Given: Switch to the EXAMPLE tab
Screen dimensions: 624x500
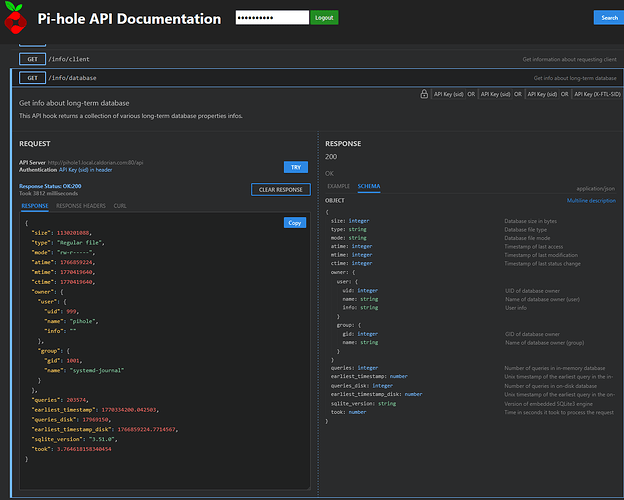Looking at the screenshot, I should tap(338, 187).
